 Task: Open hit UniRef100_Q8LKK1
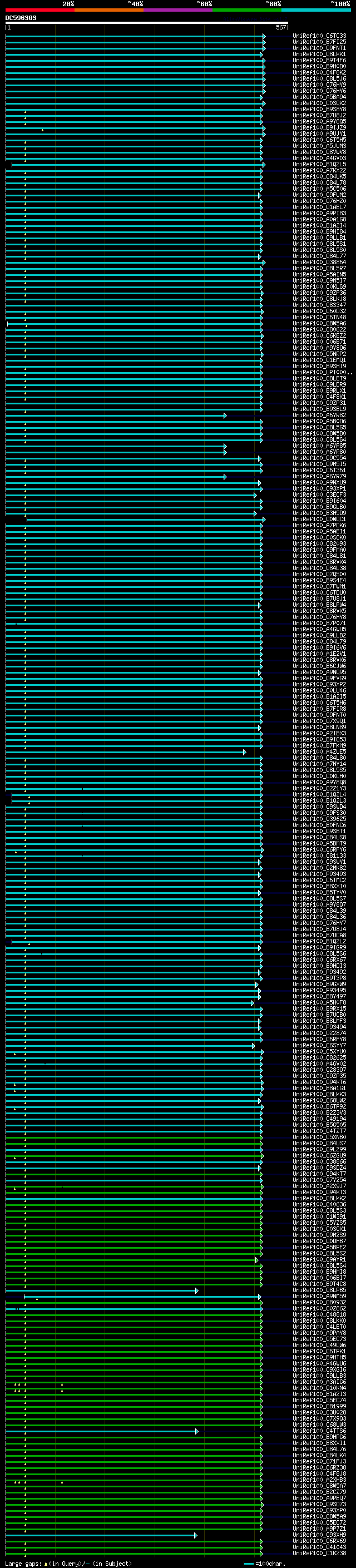pos(319,54)
